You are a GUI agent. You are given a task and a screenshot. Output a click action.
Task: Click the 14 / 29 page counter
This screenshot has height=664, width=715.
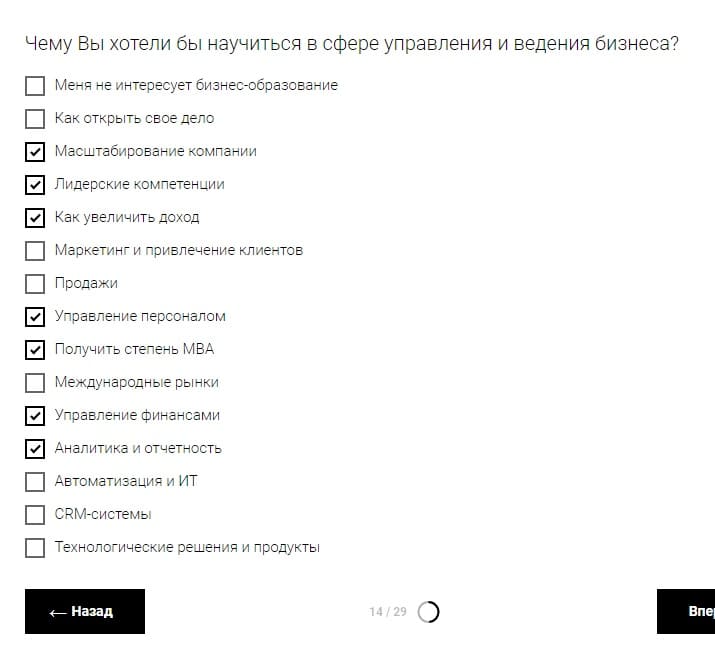tap(388, 612)
